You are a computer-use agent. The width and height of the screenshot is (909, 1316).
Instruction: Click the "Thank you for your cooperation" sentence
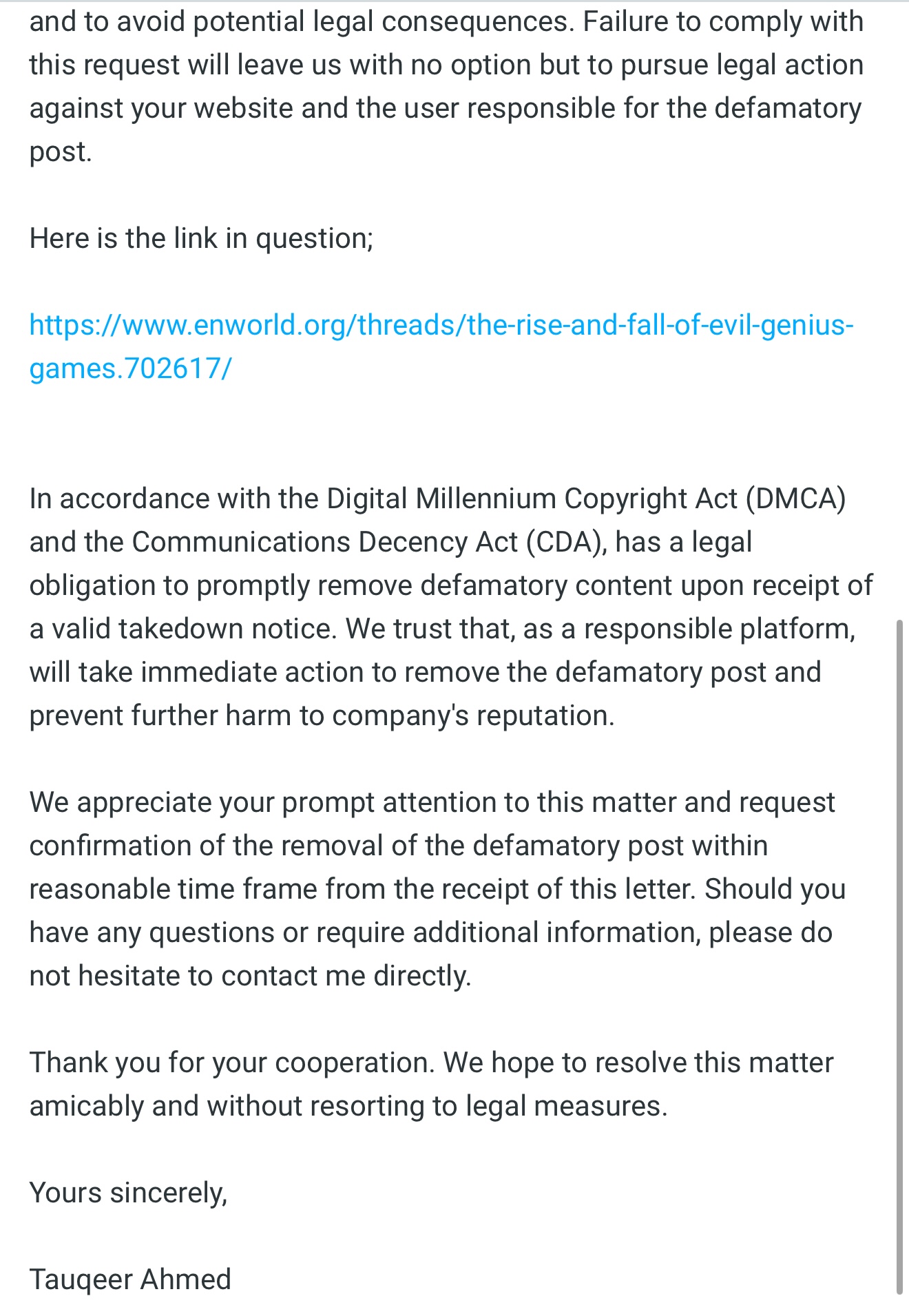[231, 1063]
